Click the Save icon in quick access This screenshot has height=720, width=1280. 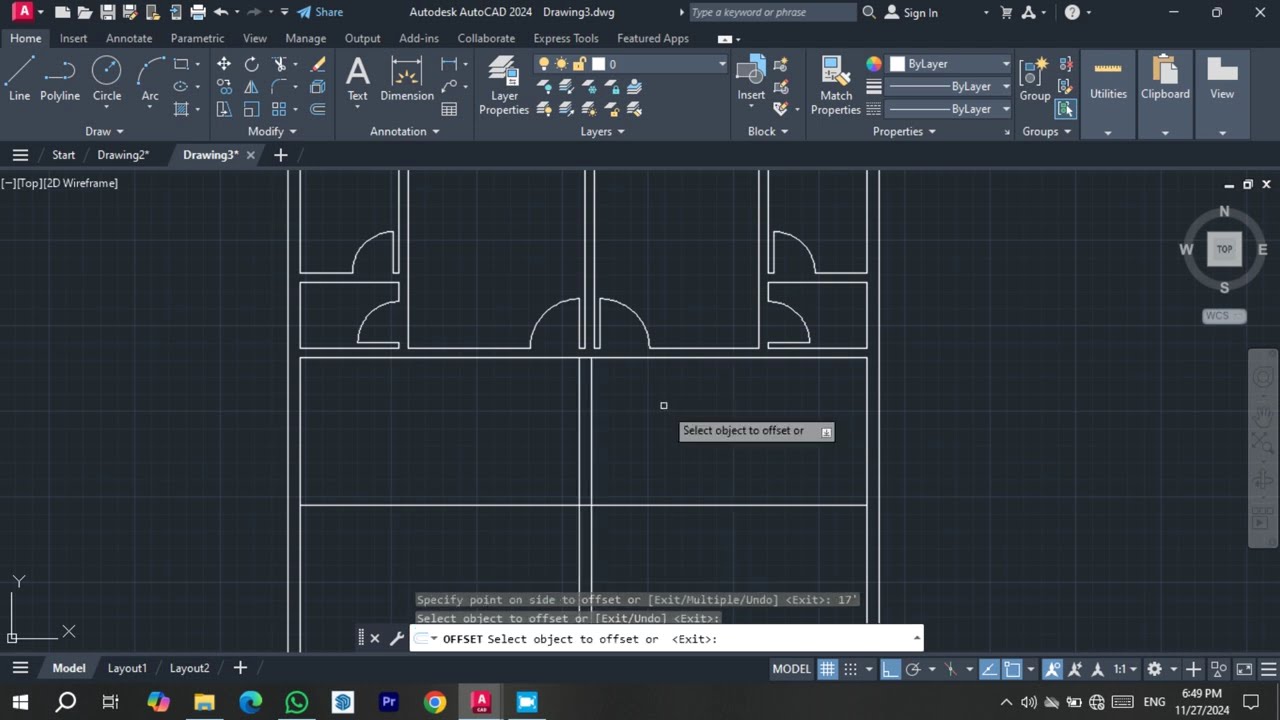coord(107,12)
